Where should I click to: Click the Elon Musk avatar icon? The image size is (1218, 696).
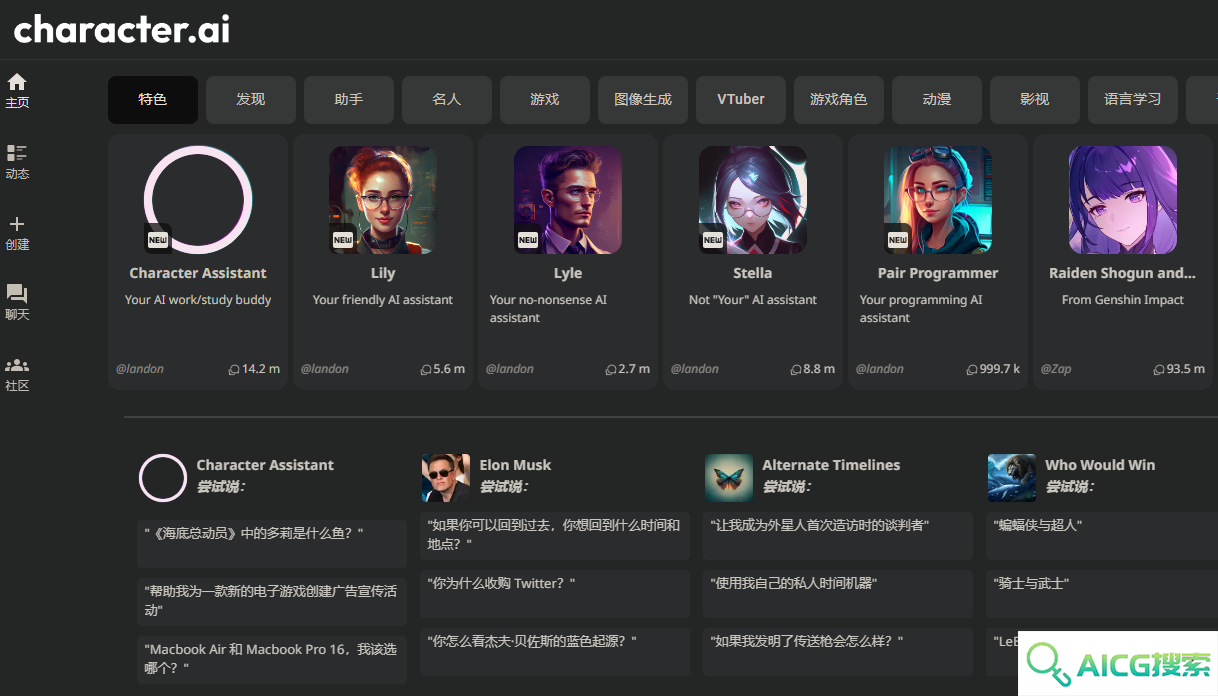click(446, 478)
